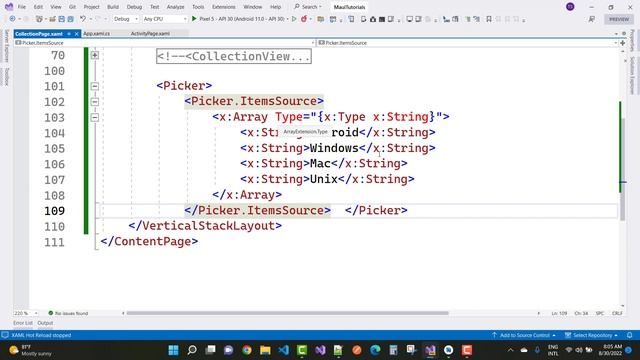Image resolution: width=640 pixels, height=360 pixels.
Task: Close the CollectionPage.xaml tab
Action: pyautogui.click(x=76, y=33)
